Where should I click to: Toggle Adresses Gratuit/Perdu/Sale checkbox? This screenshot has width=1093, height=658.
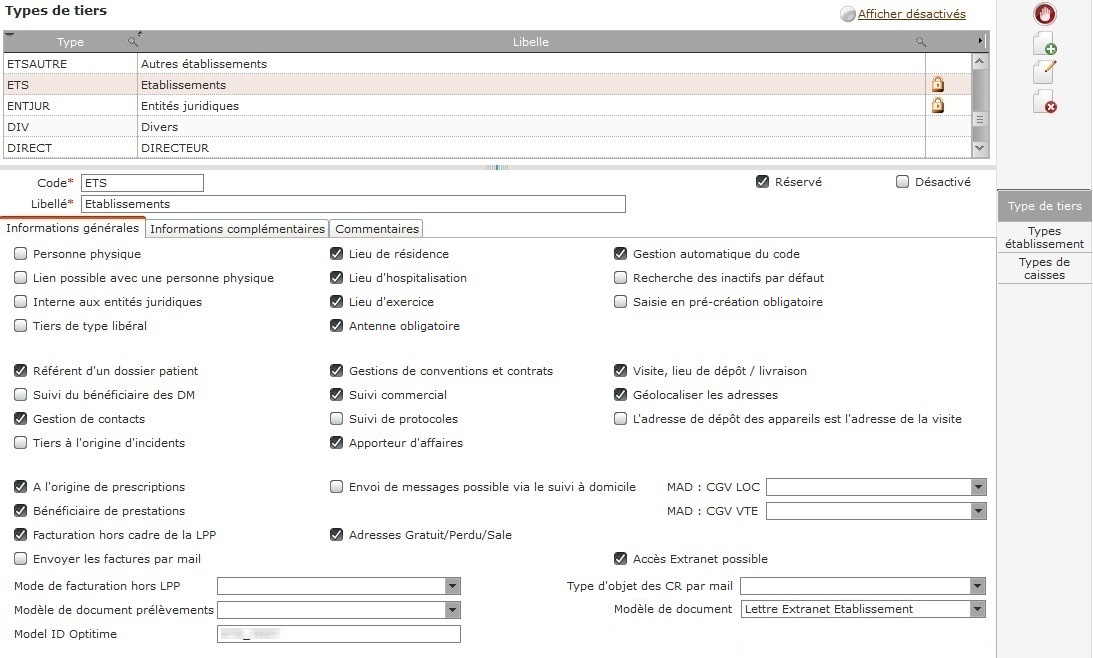[336, 535]
